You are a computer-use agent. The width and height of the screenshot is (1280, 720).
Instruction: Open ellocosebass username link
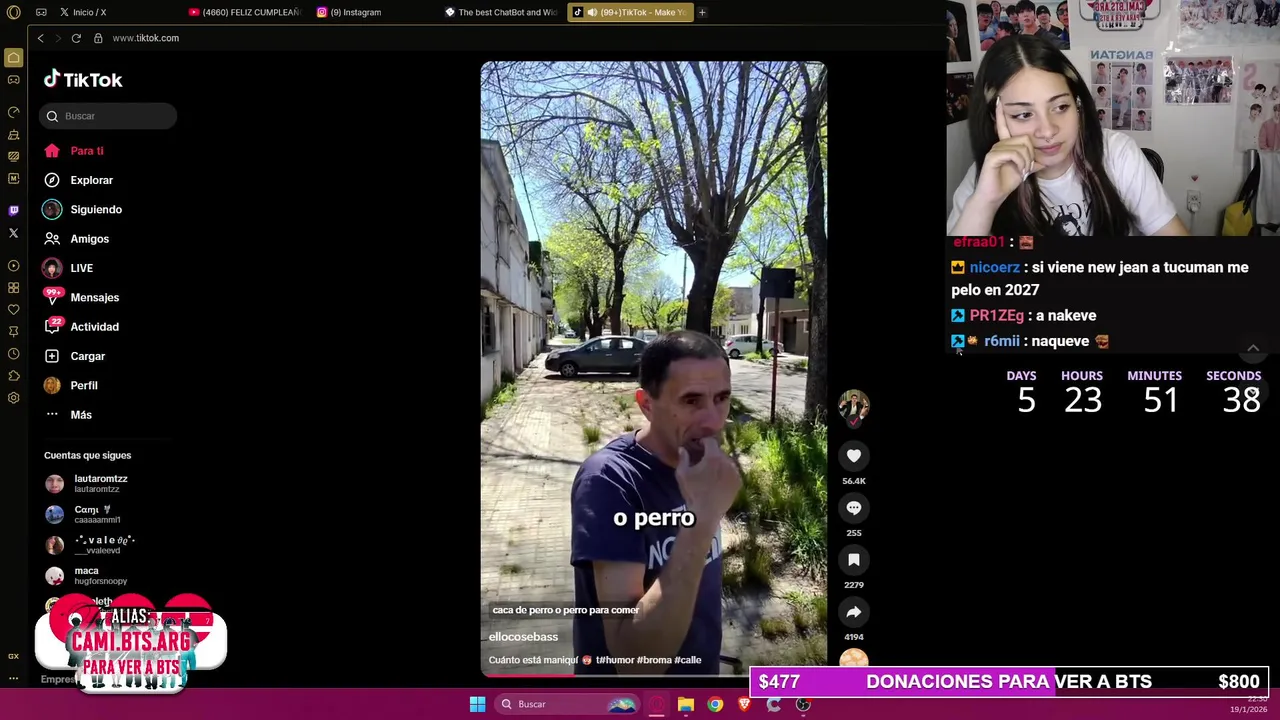(x=523, y=637)
